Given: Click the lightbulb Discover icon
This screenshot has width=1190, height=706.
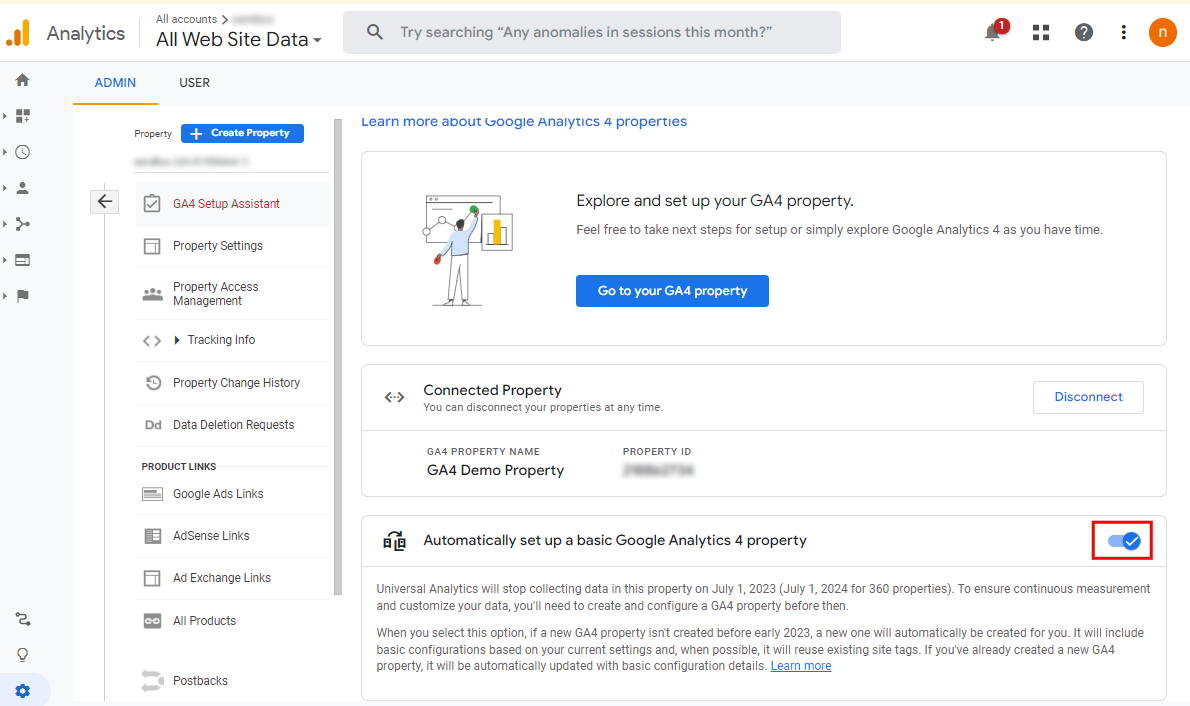Looking at the screenshot, I should point(22,655).
